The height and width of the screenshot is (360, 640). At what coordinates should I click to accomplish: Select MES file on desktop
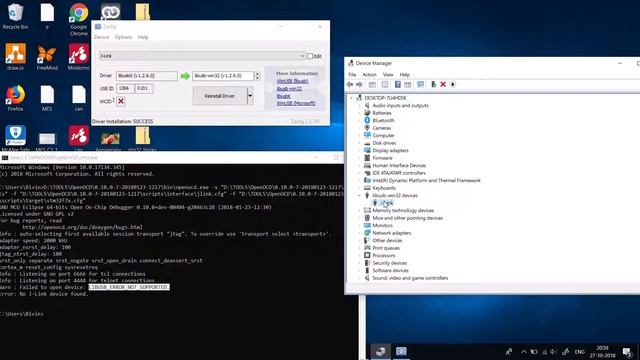pyautogui.click(x=47, y=98)
